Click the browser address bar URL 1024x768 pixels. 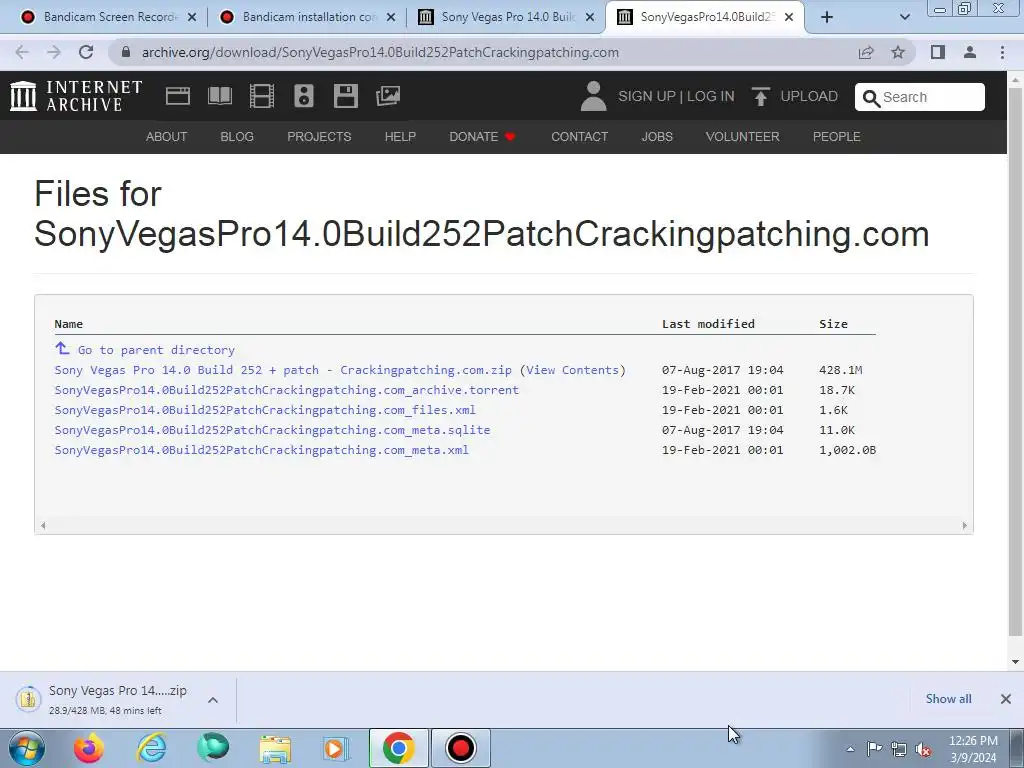pos(380,52)
